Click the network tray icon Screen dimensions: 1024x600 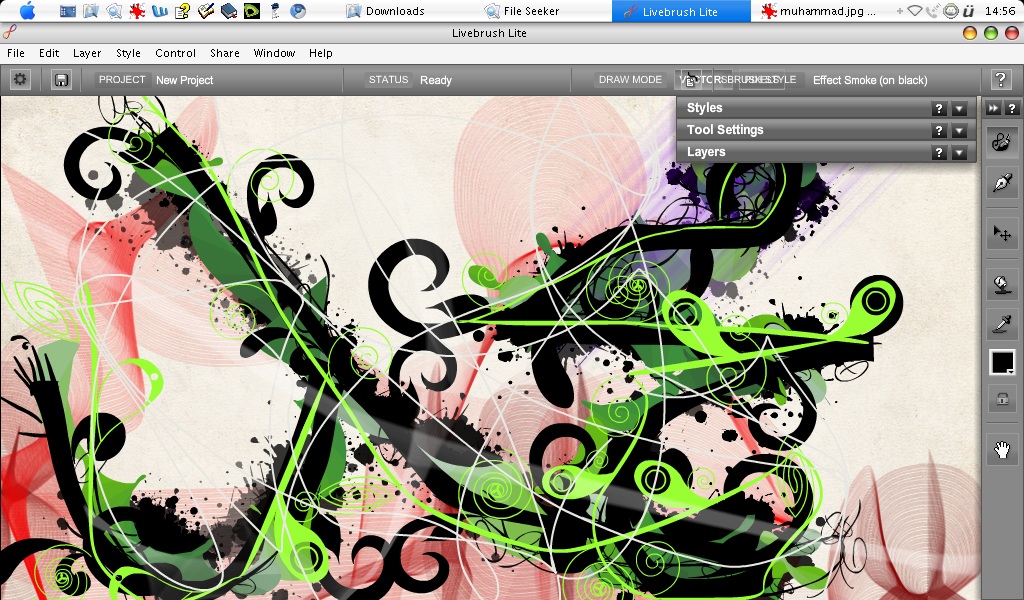[x=916, y=10]
